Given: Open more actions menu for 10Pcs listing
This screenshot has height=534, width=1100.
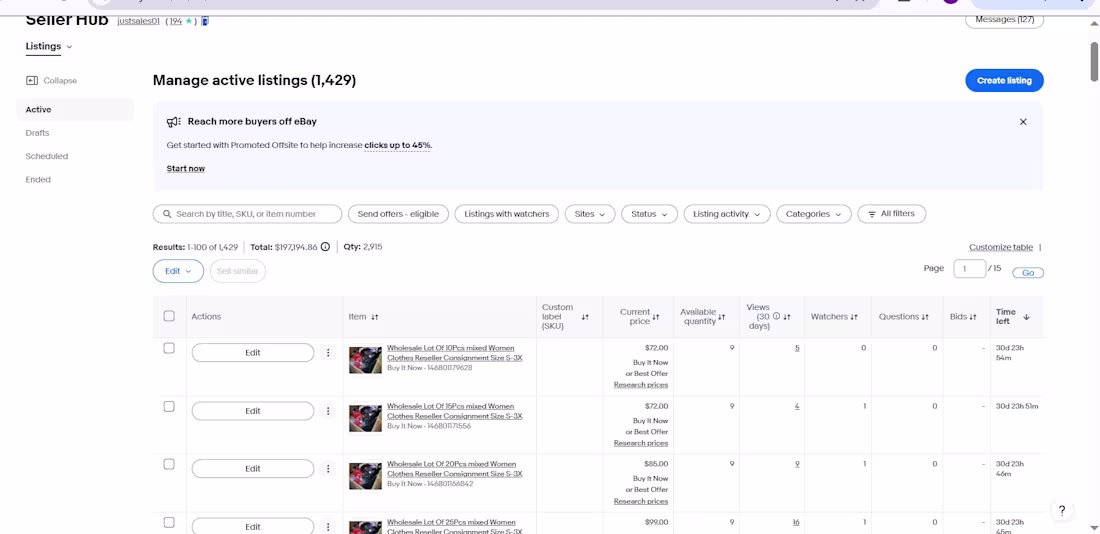Looking at the screenshot, I should (x=328, y=353).
